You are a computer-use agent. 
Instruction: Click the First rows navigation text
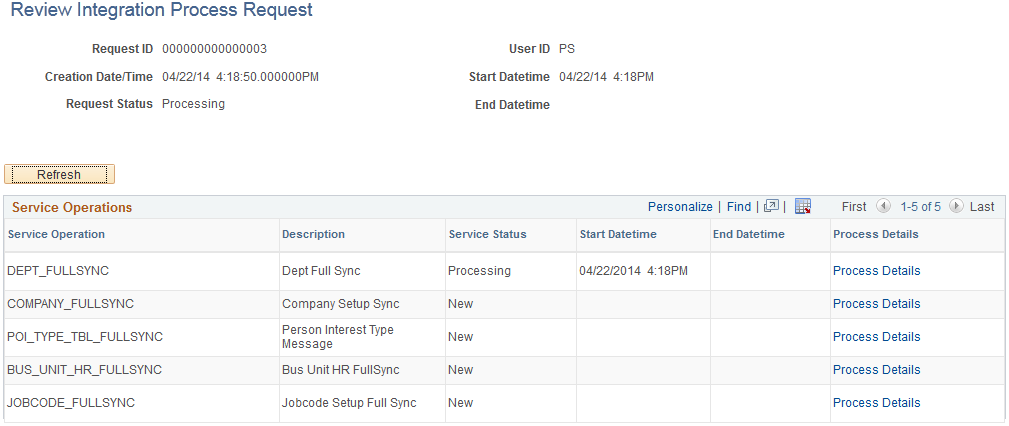(854, 207)
